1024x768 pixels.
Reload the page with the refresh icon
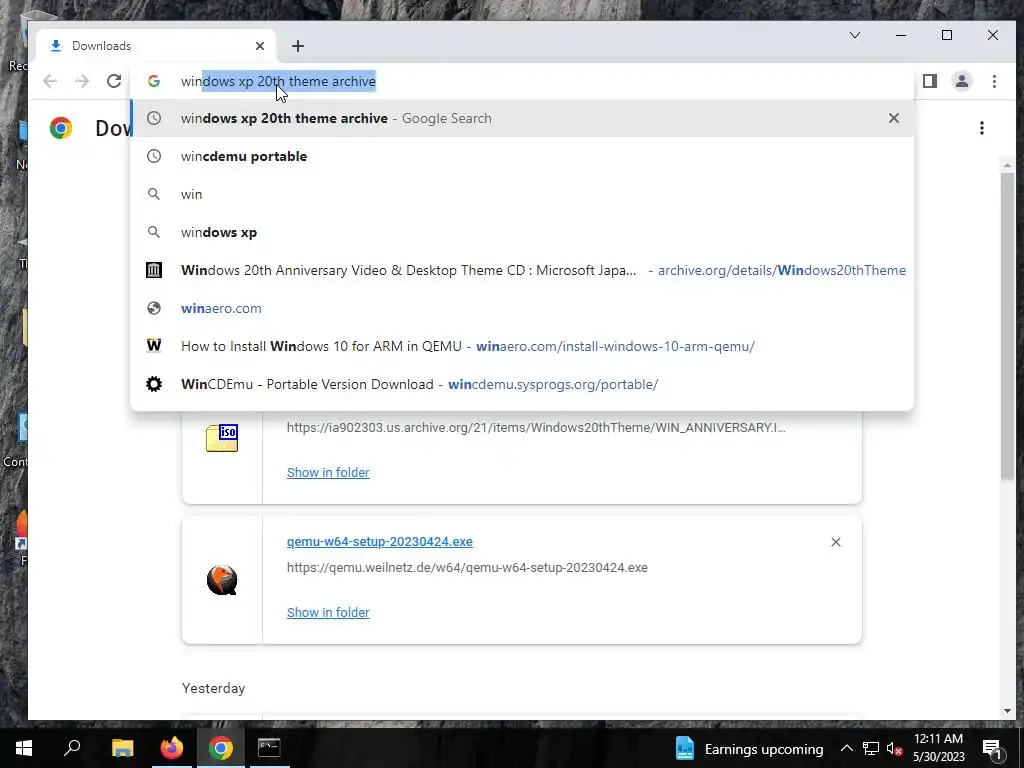[x=114, y=81]
